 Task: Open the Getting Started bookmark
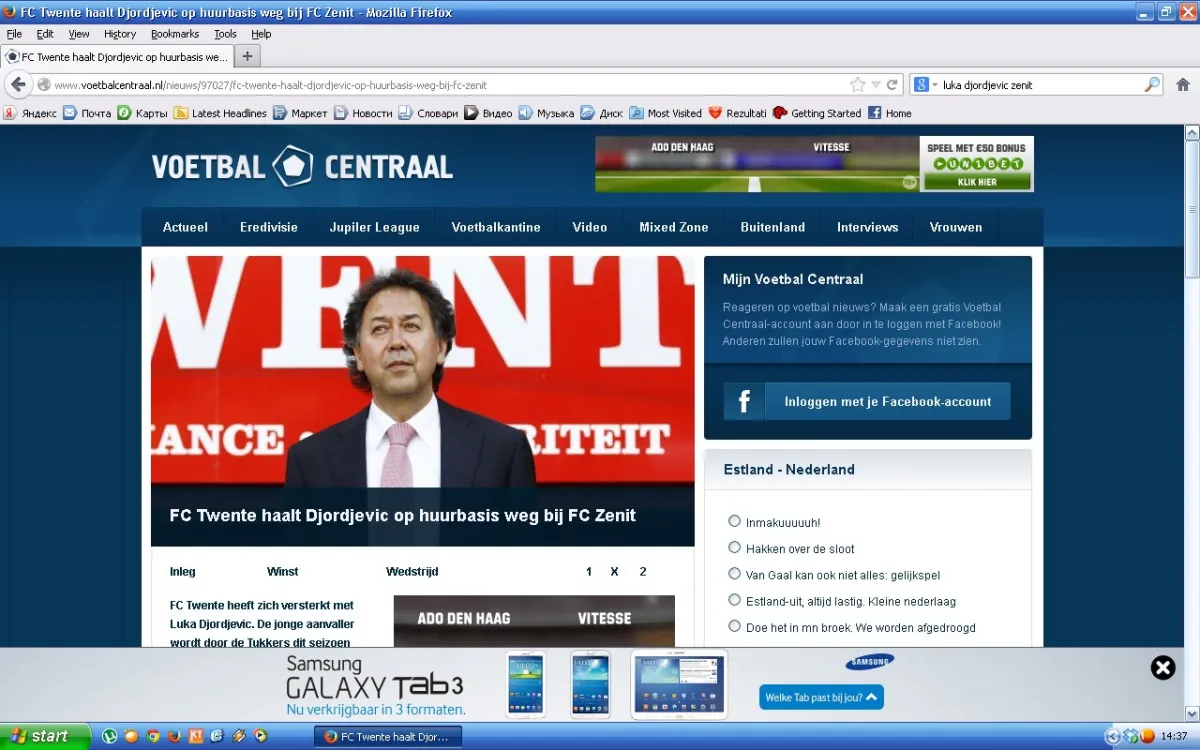tap(817, 113)
